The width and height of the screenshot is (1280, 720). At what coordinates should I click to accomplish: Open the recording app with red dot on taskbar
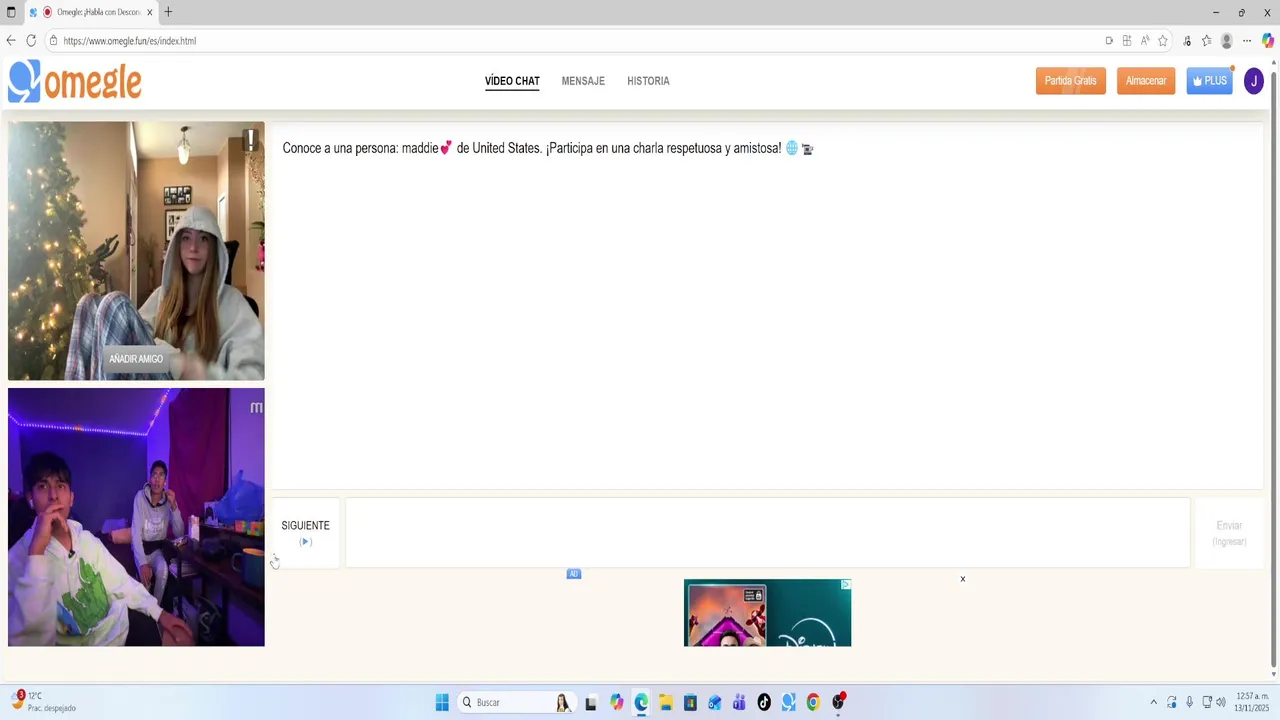838,701
